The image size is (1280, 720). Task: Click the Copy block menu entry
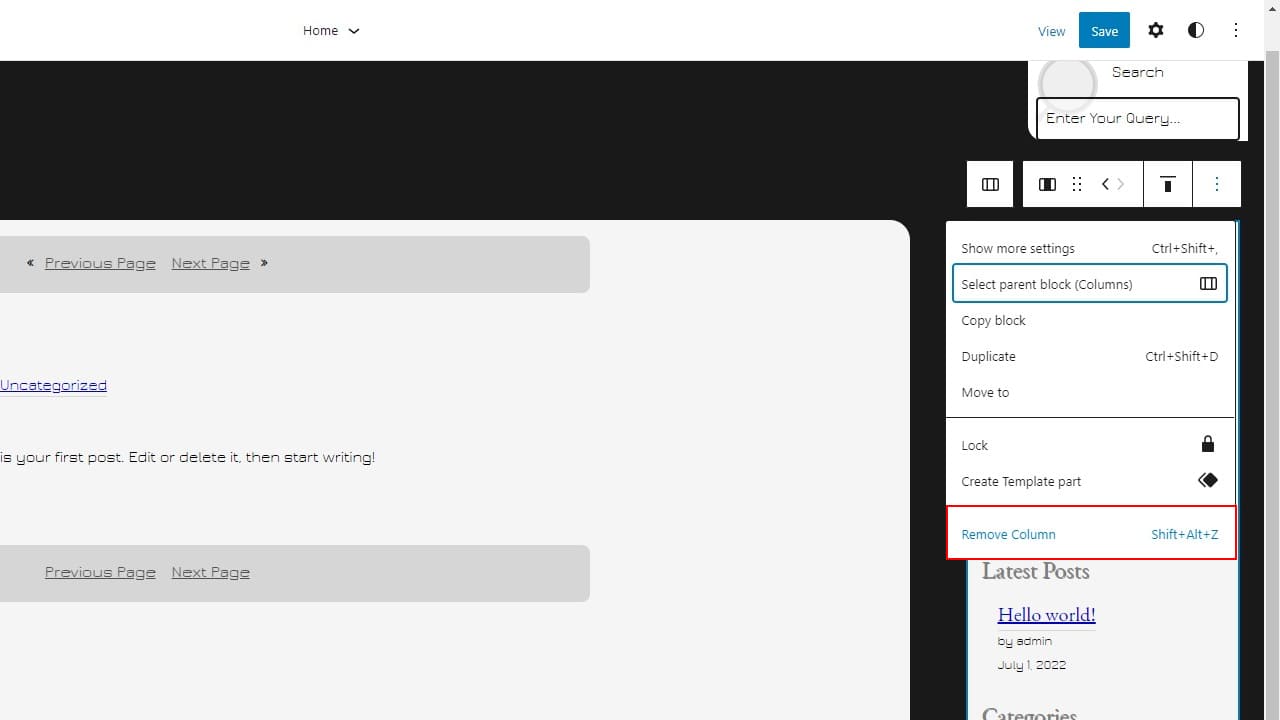(993, 320)
